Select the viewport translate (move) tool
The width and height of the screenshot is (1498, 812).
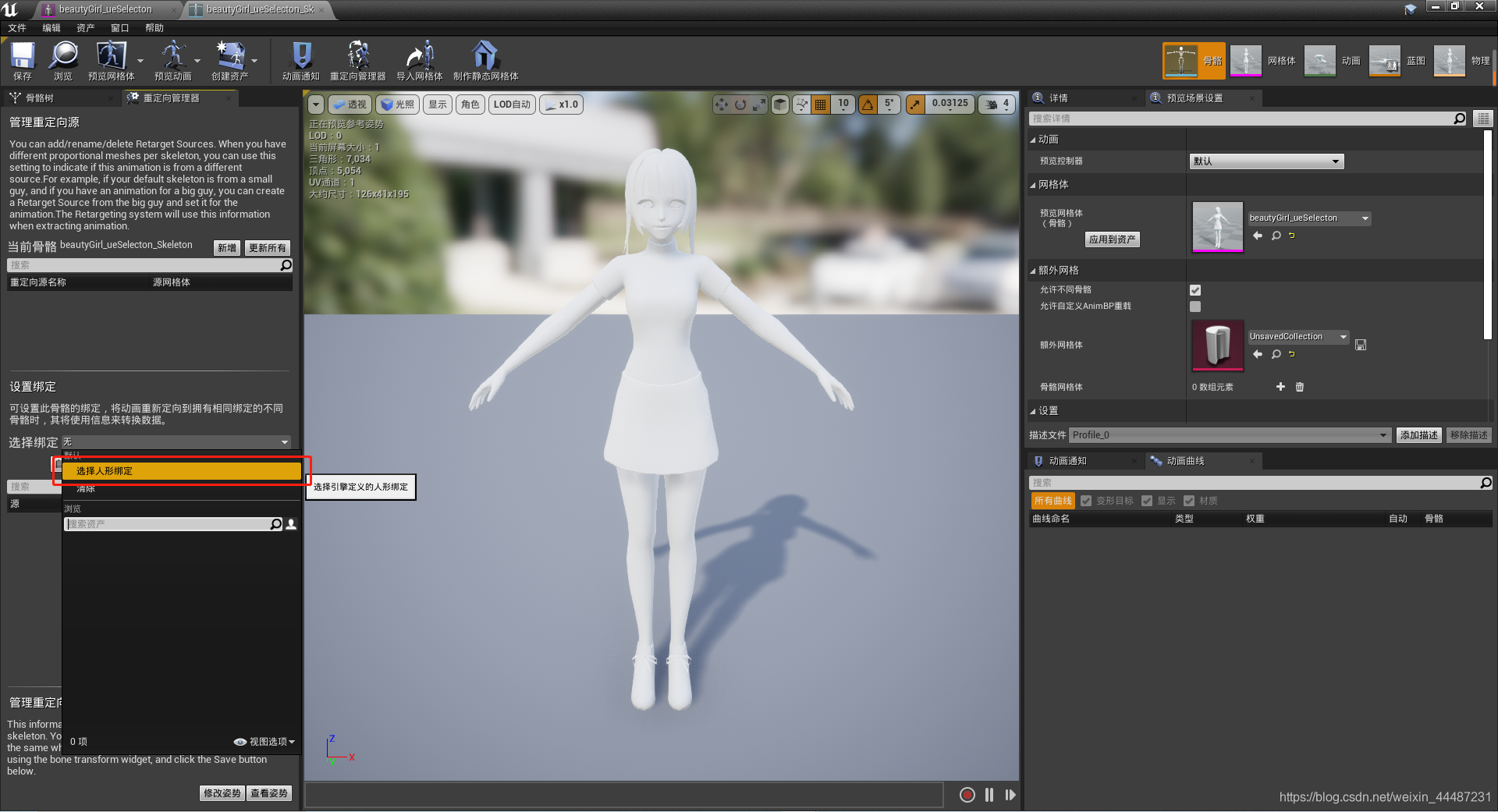pyautogui.click(x=722, y=105)
